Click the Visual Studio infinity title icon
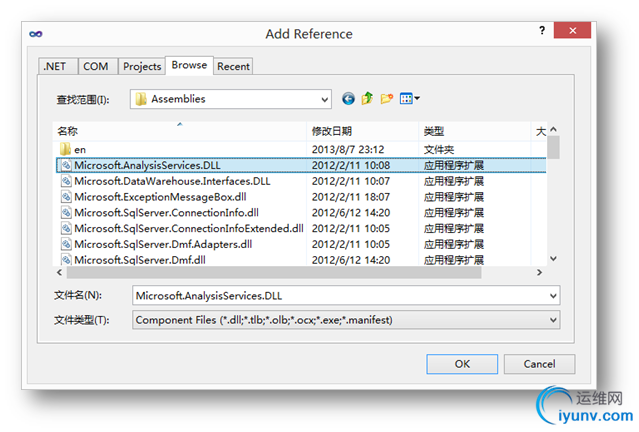Viewport: 639px width, 432px height. click(x=36, y=34)
